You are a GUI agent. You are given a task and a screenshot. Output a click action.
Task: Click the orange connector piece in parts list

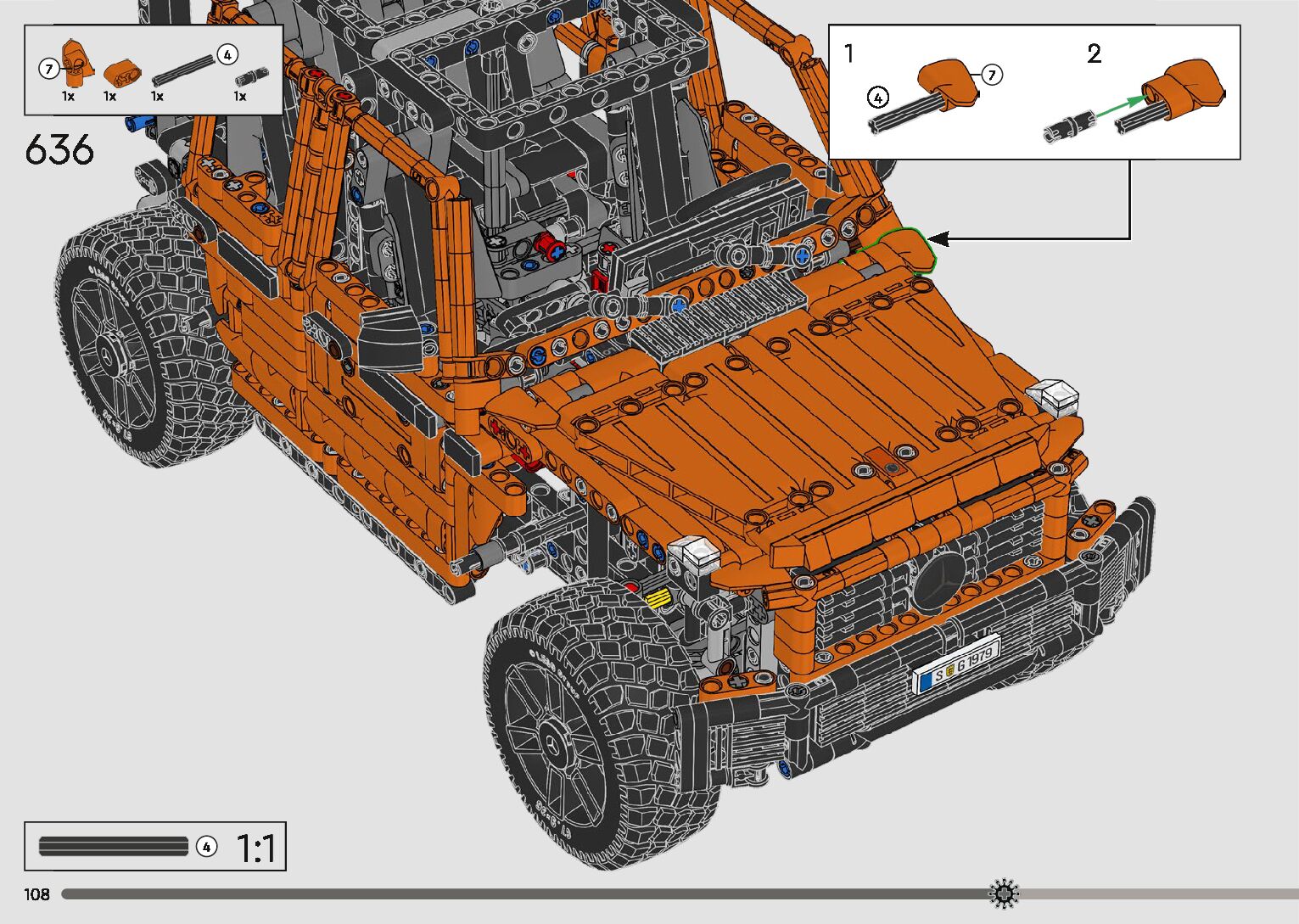(123, 72)
